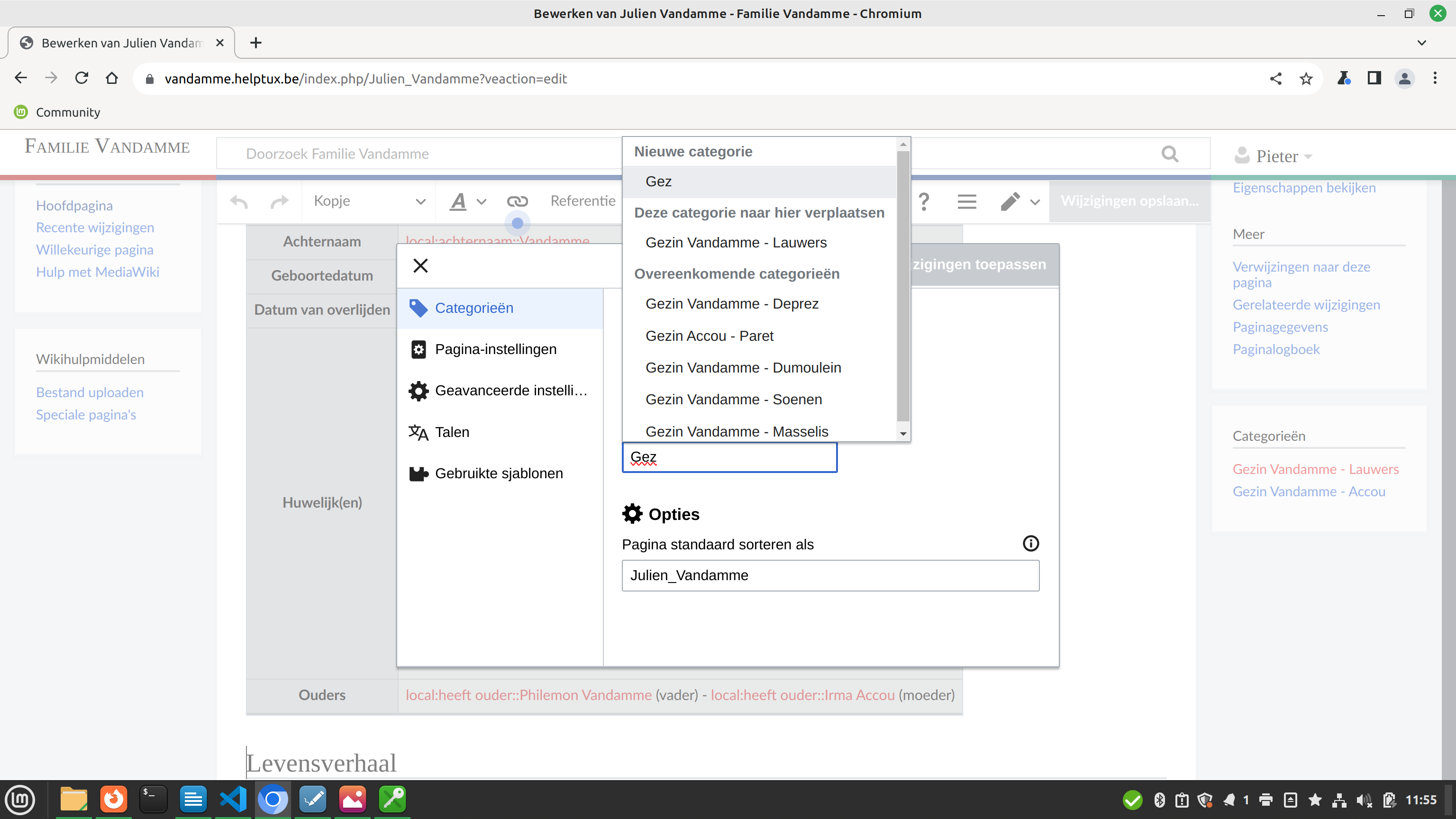The image size is (1456, 819).
Task: Close the options dialog with X
Action: point(420,265)
